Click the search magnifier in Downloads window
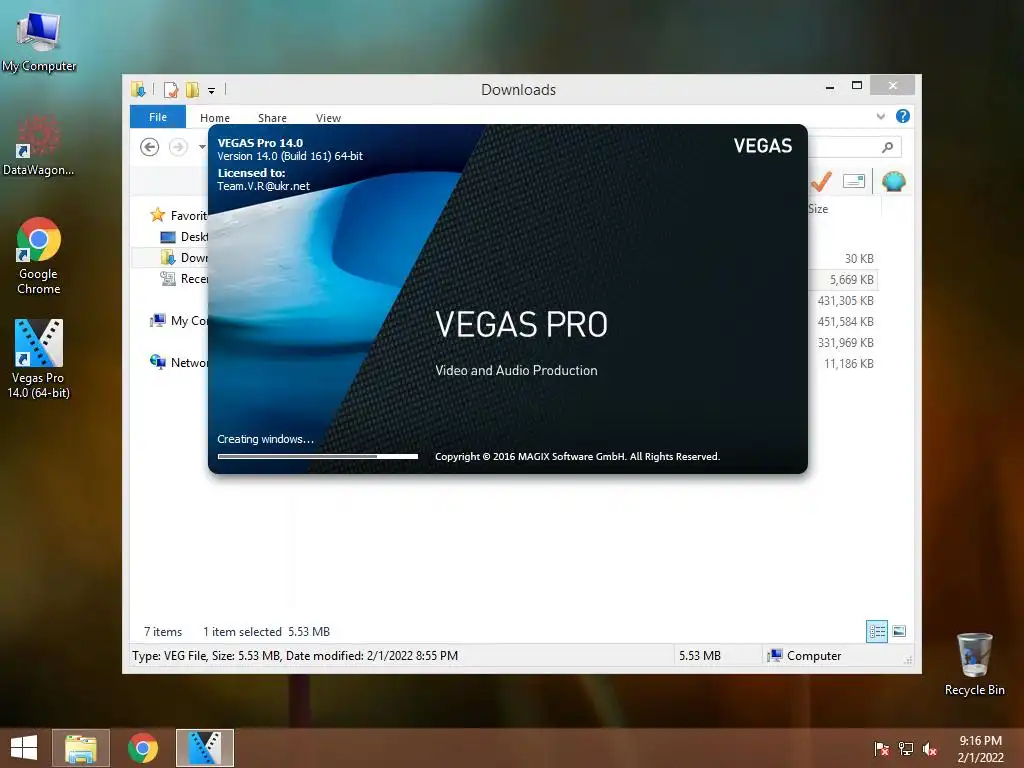Image resolution: width=1024 pixels, height=768 pixels. [x=887, y=148]
